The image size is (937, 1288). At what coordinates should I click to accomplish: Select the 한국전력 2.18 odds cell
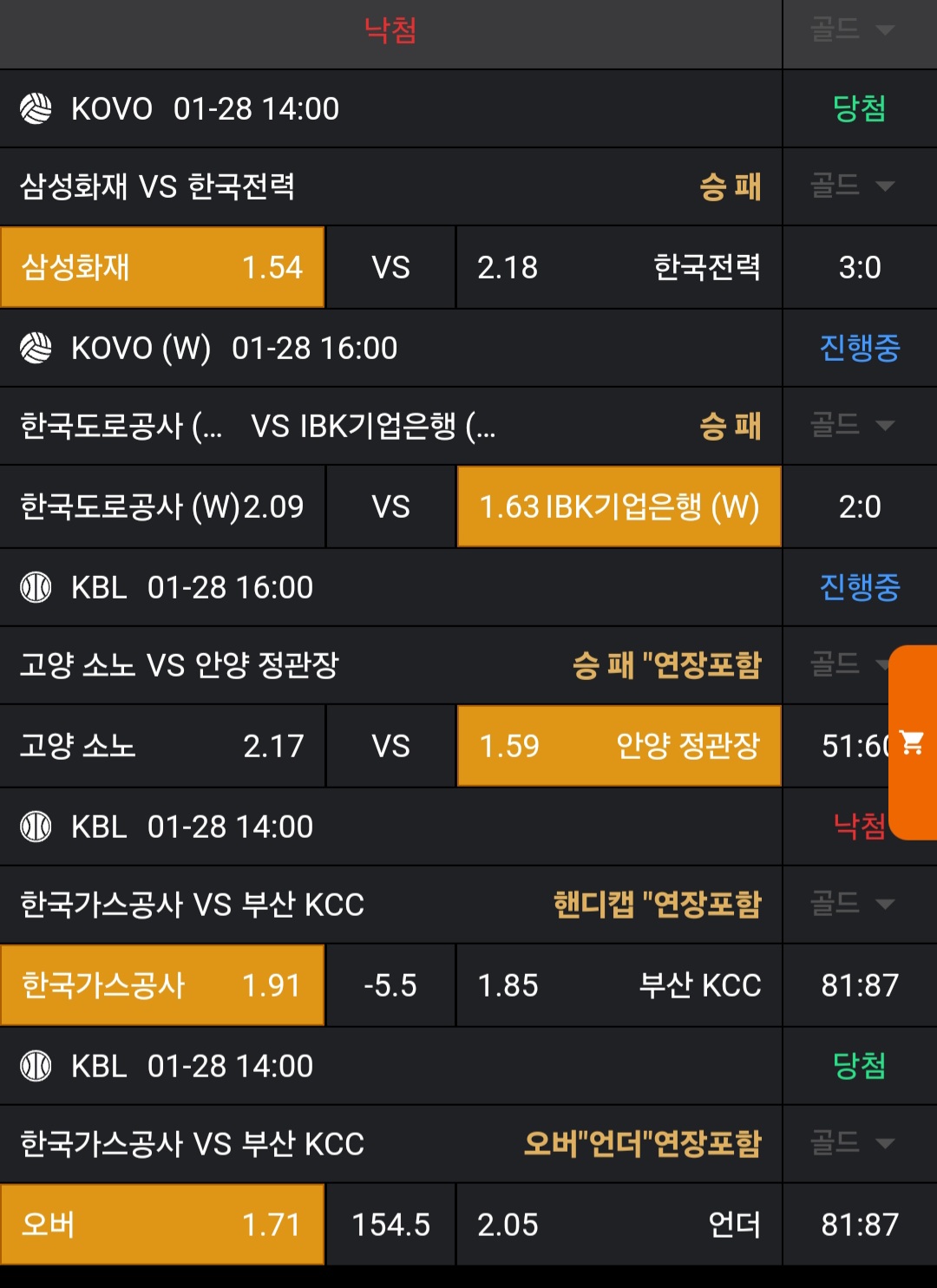point(619,267)
